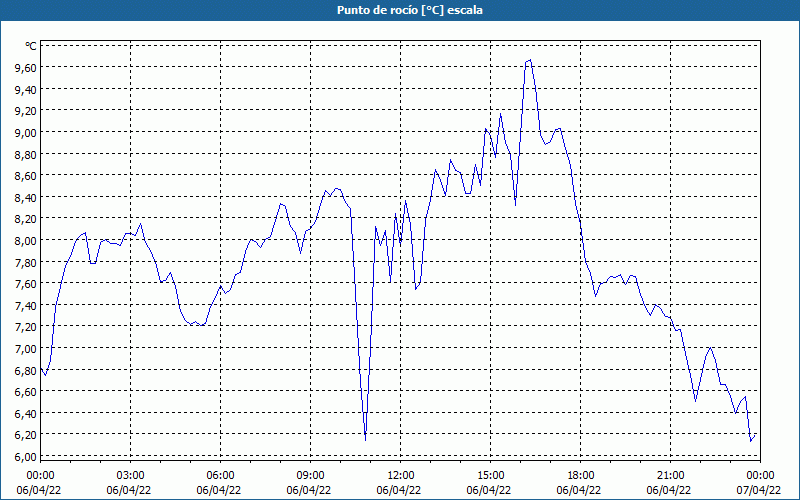
Task: Select the 8,40 y-axis value
Action: [x=26, y=197]
